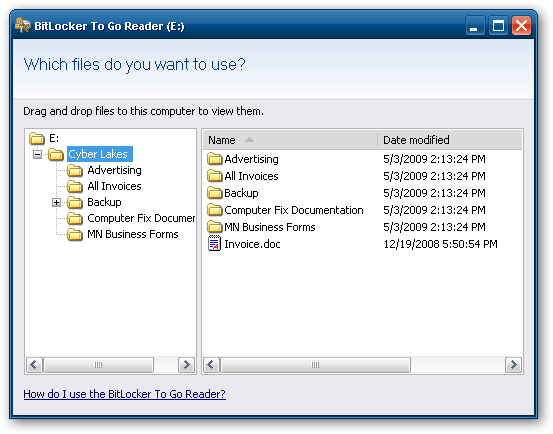Screen dimensions: 553x434
Task: Click MN Business Forms folder icon in list
Action: click(x=214, y=227)
